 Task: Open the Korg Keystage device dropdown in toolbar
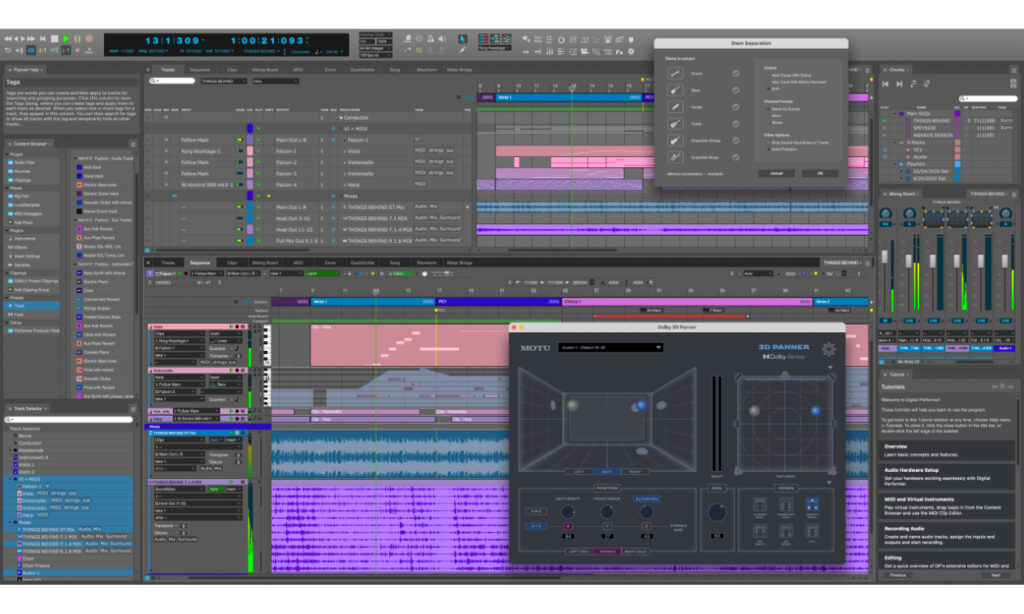[x=493, y=48]
